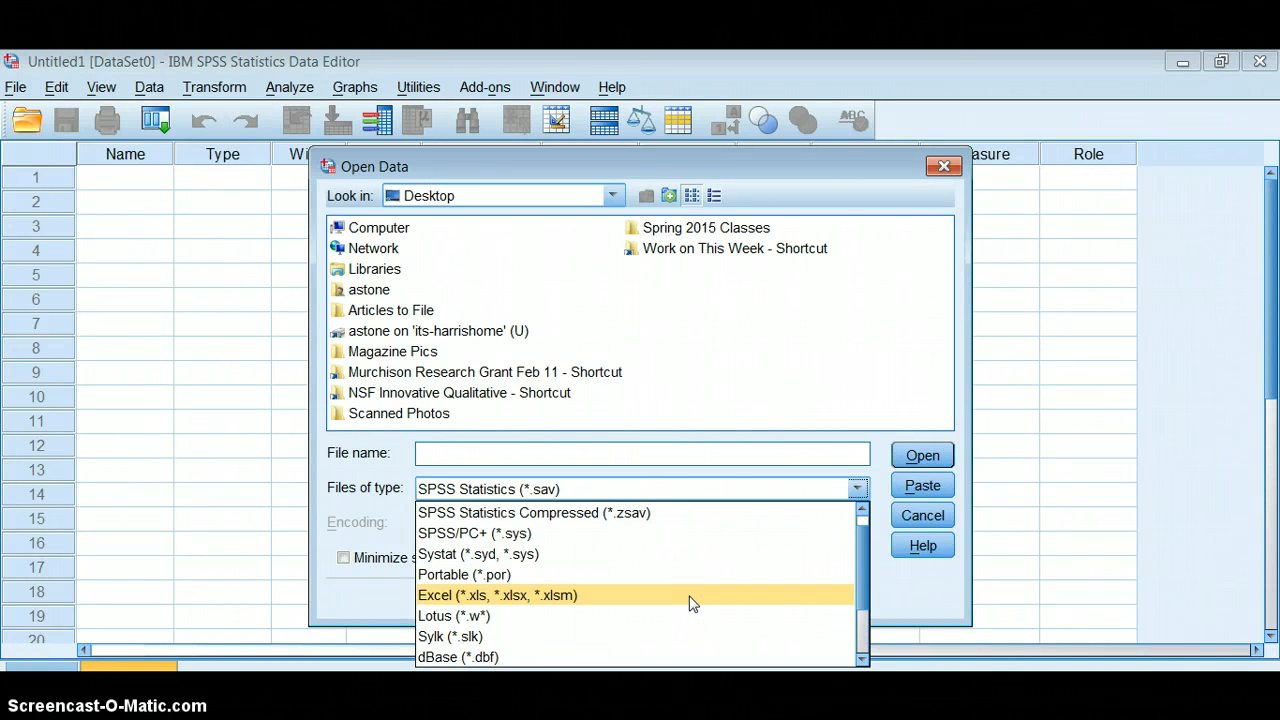This screenshot has height=720, width=1280.
Task: Click the Save document toolbar icon
Action: coord(66,121)
